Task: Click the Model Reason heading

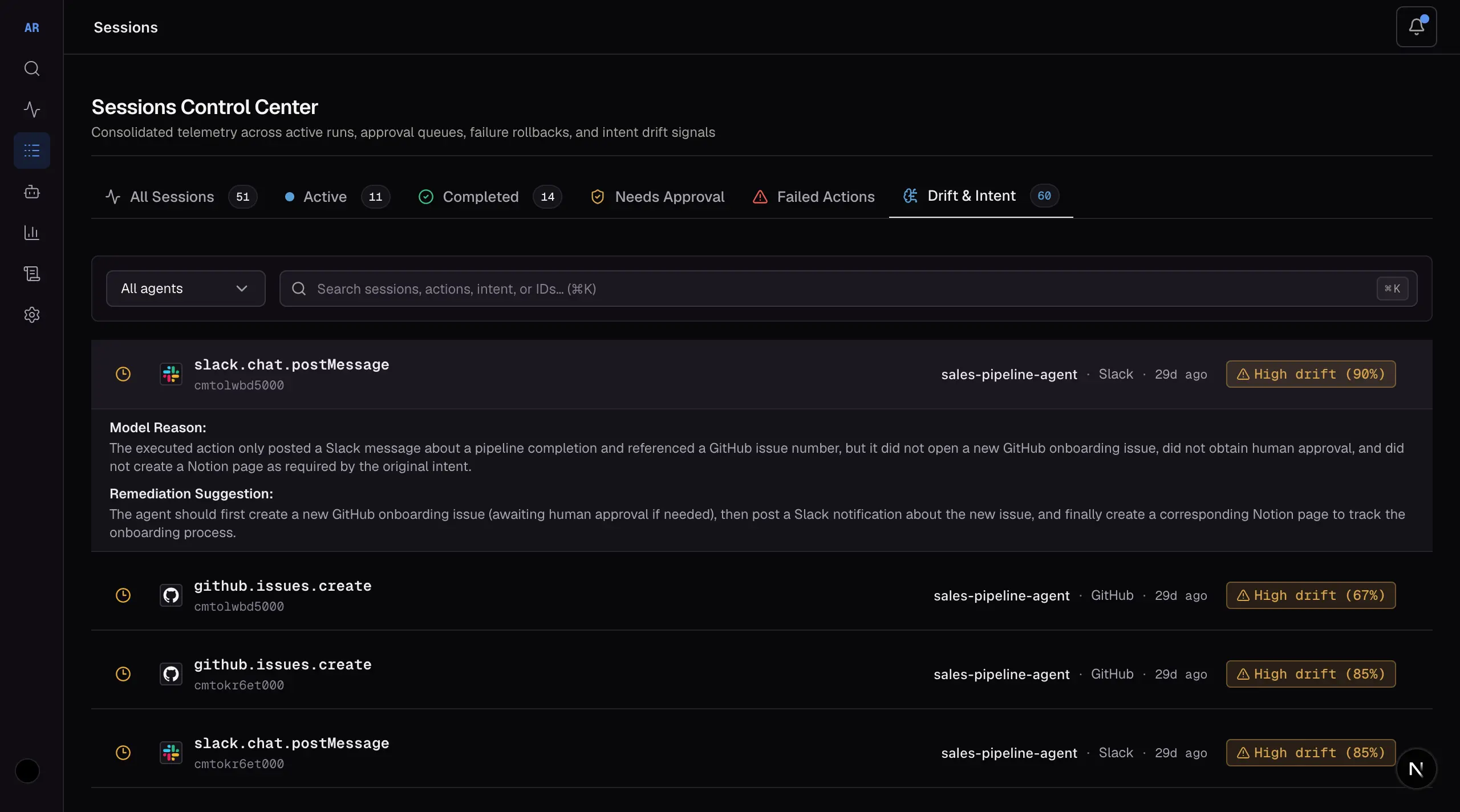Action: pos(158,428)
